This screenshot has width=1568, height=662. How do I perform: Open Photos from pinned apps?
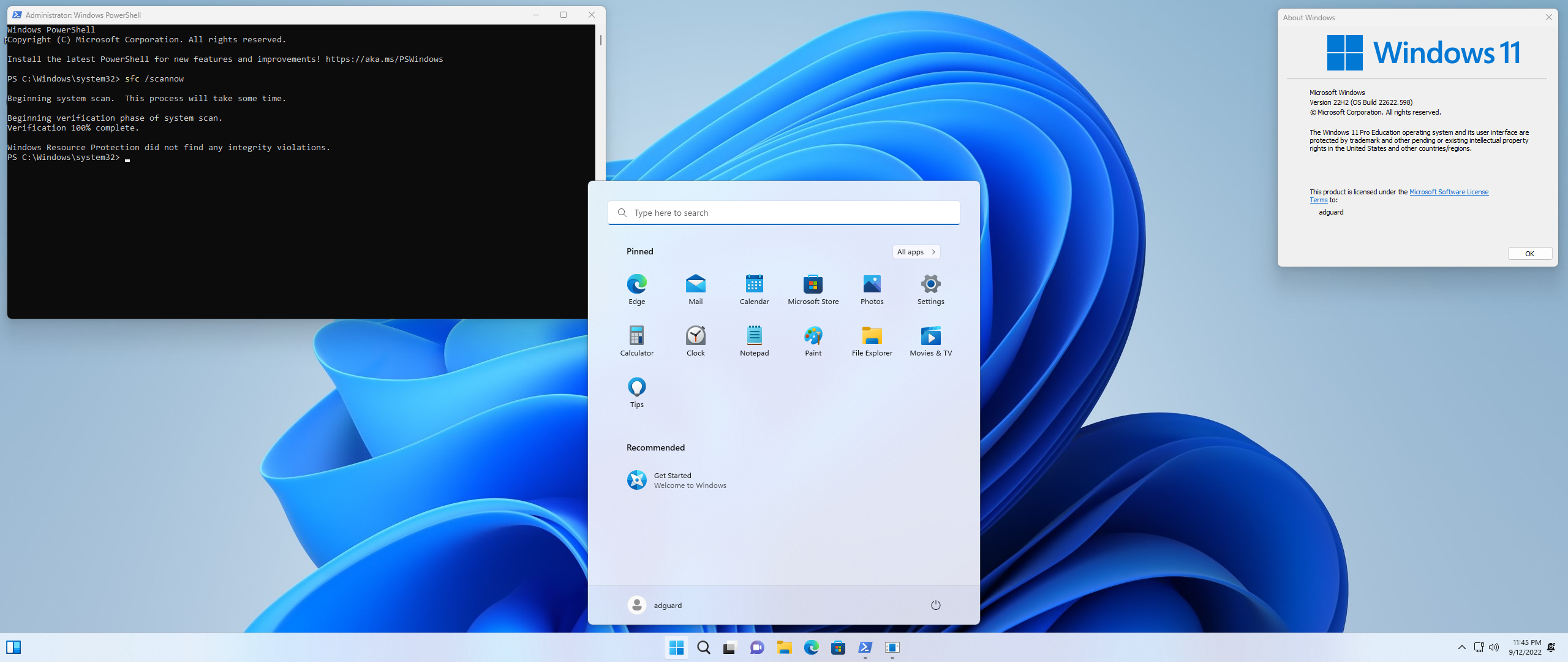coord(872,289)
